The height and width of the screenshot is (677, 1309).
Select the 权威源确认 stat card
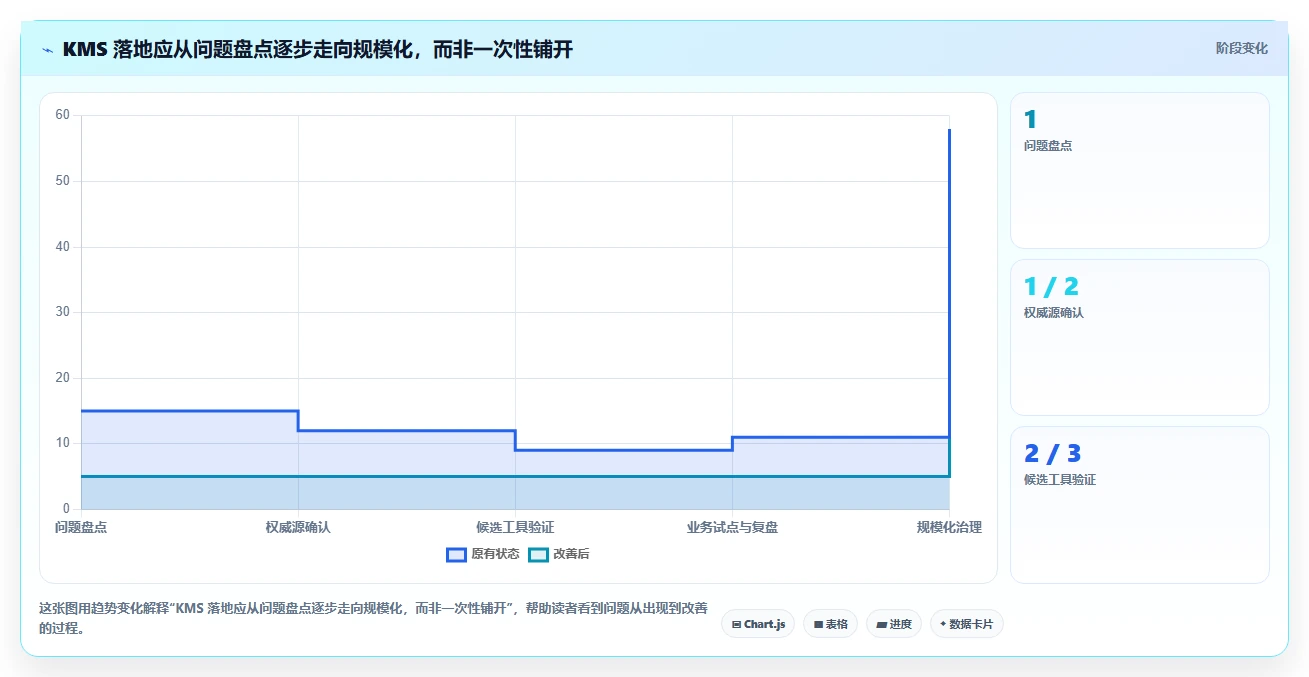pyautogui.click(x=1140, y=337)
